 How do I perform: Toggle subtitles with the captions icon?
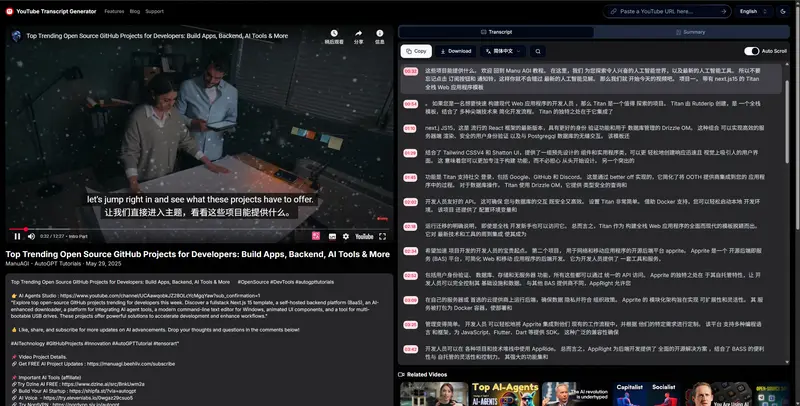tap(332, 236)
